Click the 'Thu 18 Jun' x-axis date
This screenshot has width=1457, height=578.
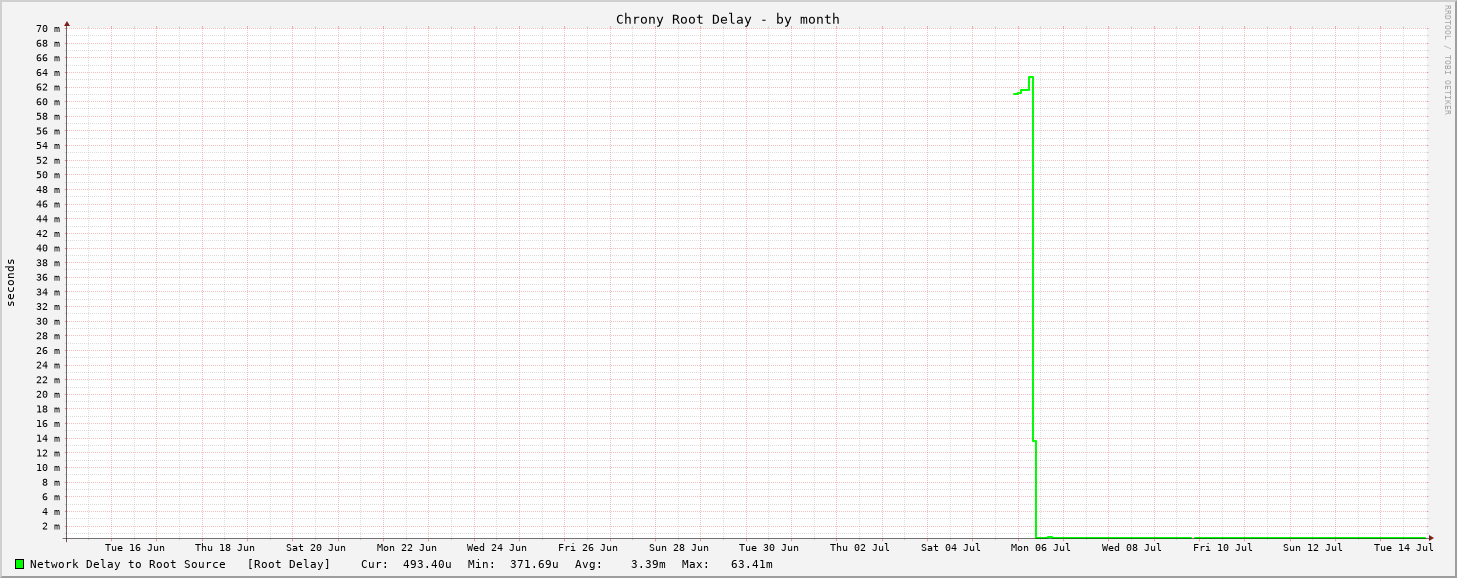coord(225,547)
